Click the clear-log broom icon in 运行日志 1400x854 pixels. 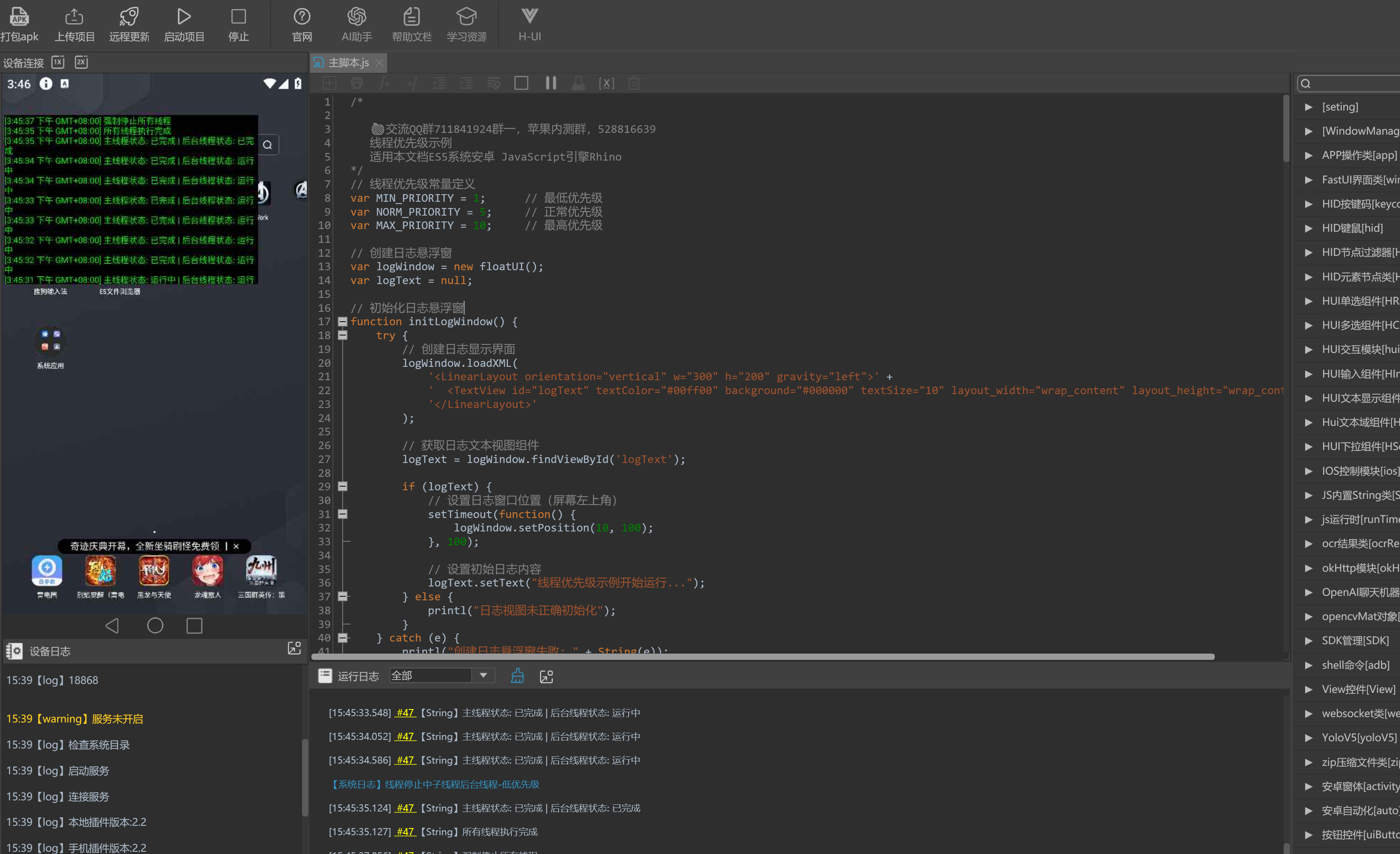pos(517,676)
